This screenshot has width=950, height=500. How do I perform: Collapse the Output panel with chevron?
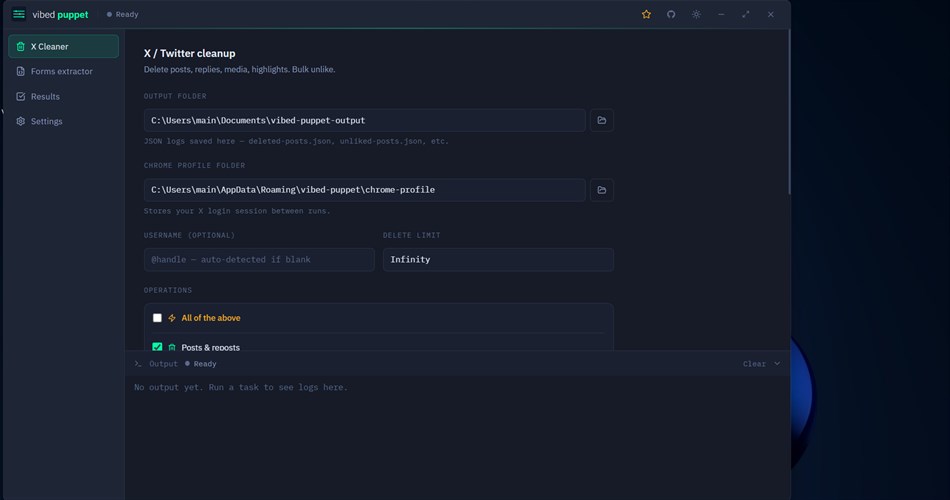777,364
